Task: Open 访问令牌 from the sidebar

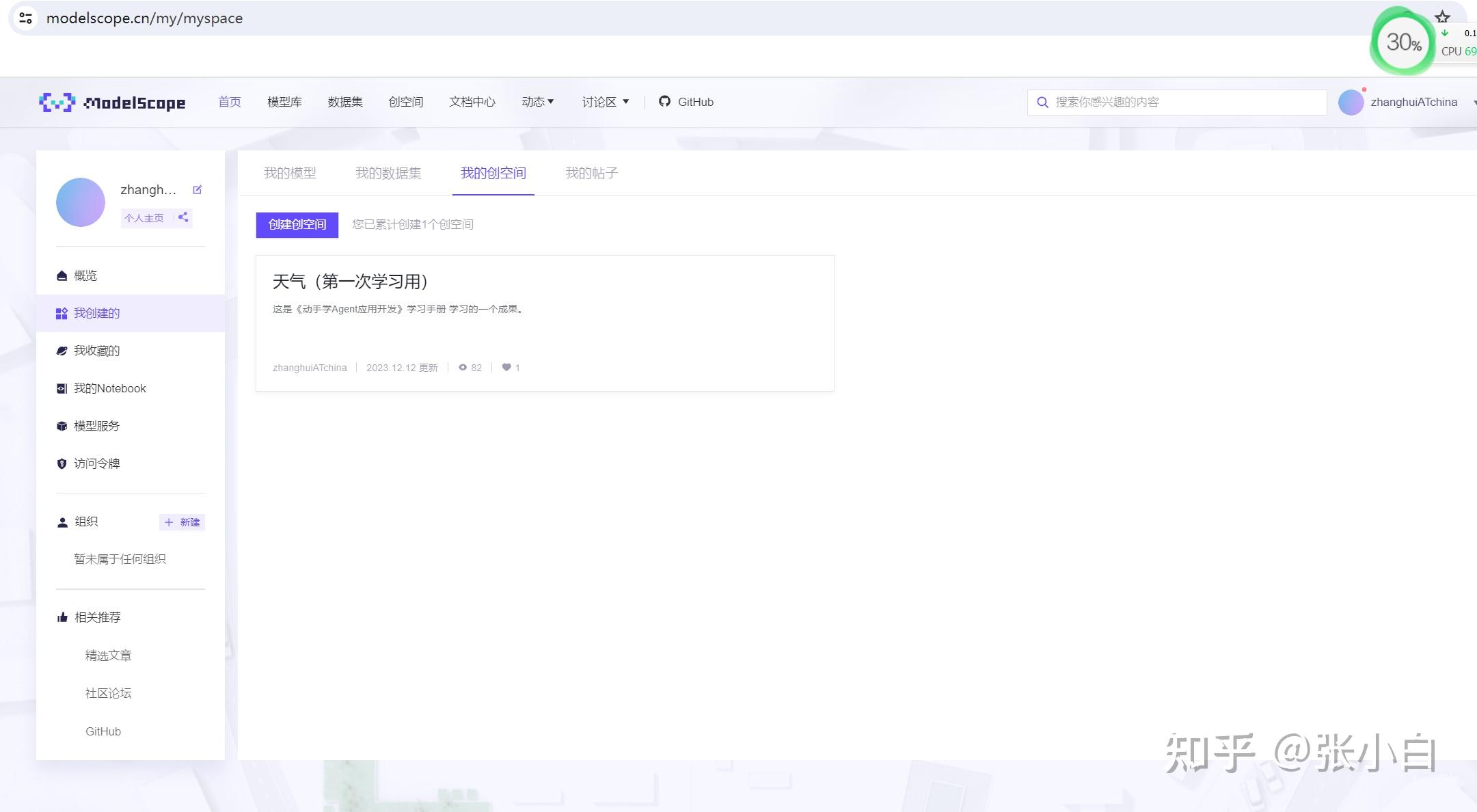Action: coord(96,463)
